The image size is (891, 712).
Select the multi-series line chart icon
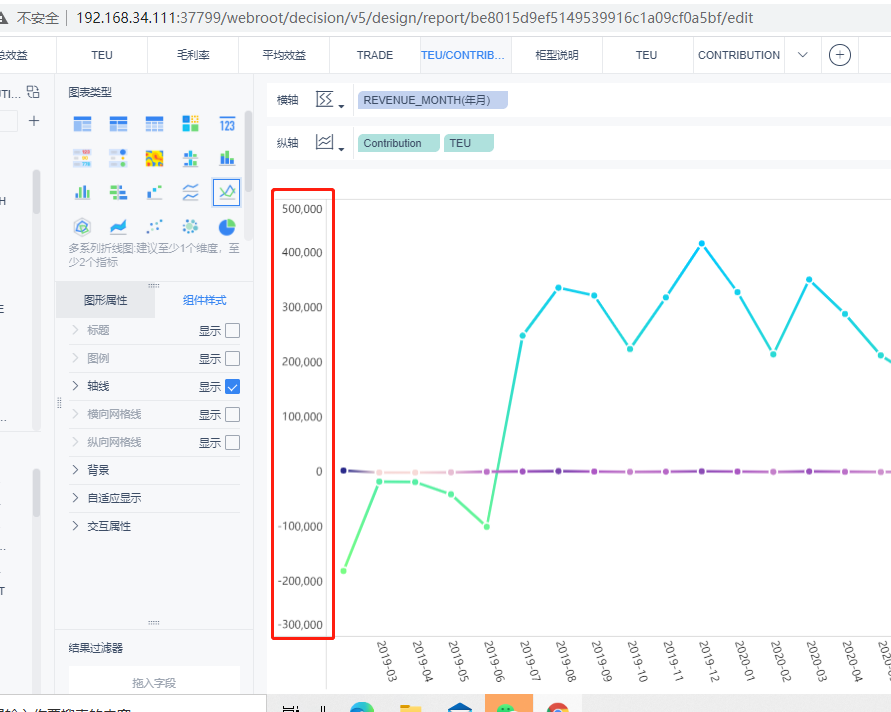227,193
